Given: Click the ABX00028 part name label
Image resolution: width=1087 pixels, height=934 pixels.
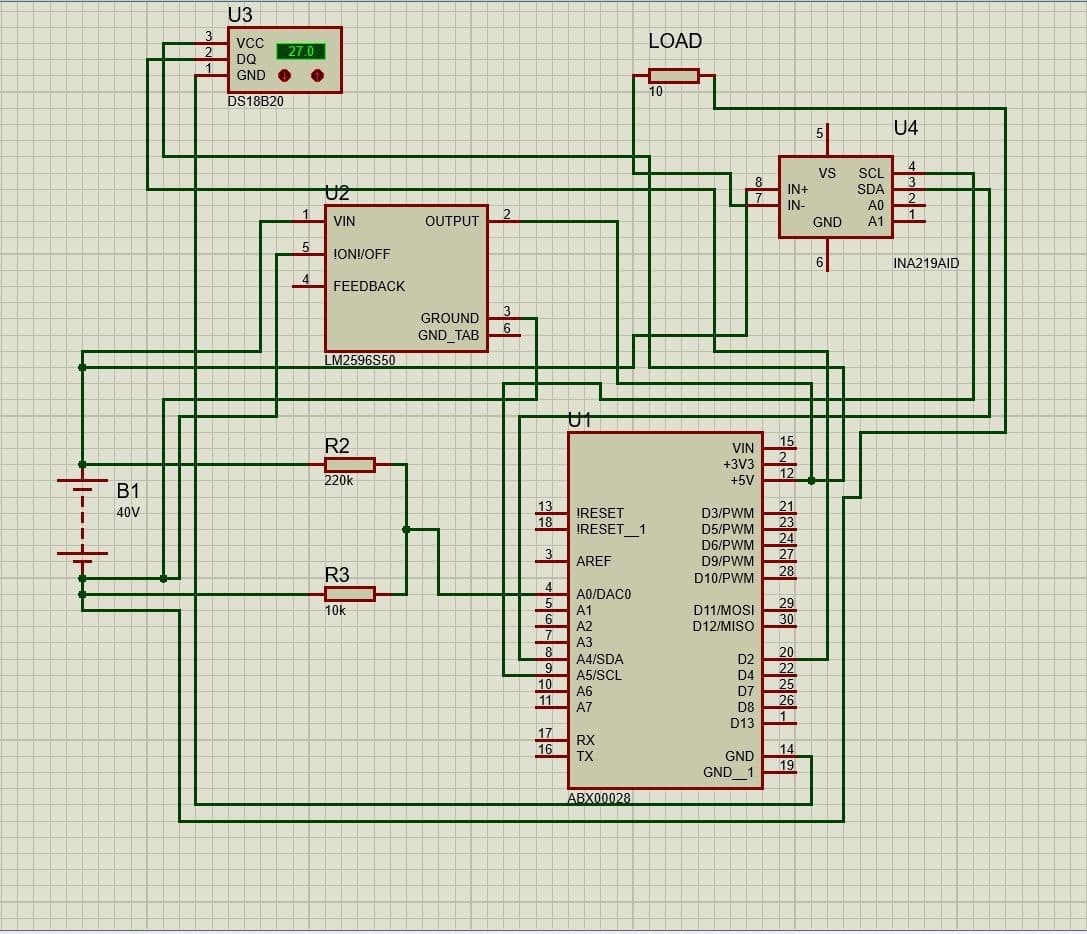Looking at the screenshot, I should point(599,798).
